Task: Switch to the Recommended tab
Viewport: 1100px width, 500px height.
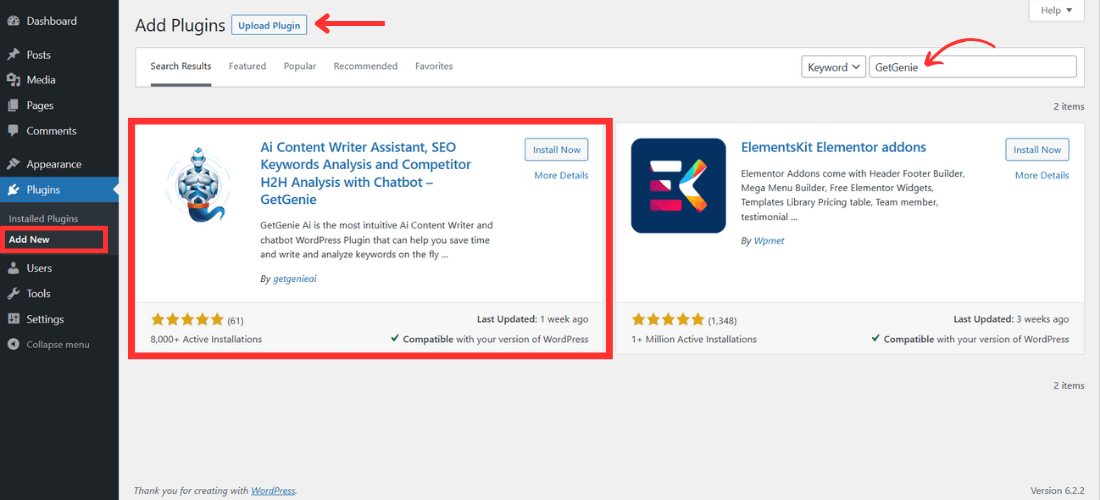Action: click(365, 66)
